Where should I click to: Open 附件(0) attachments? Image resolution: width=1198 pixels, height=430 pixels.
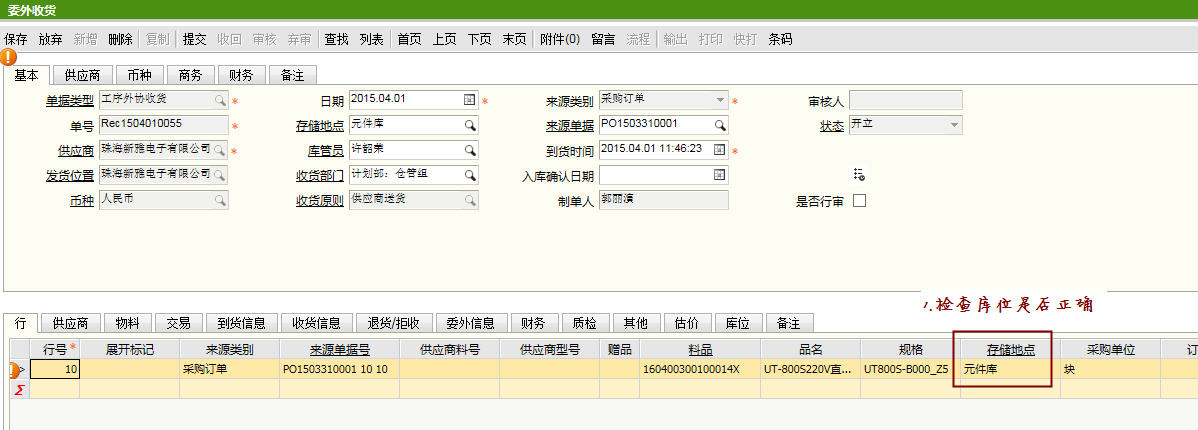click(560, 39)
